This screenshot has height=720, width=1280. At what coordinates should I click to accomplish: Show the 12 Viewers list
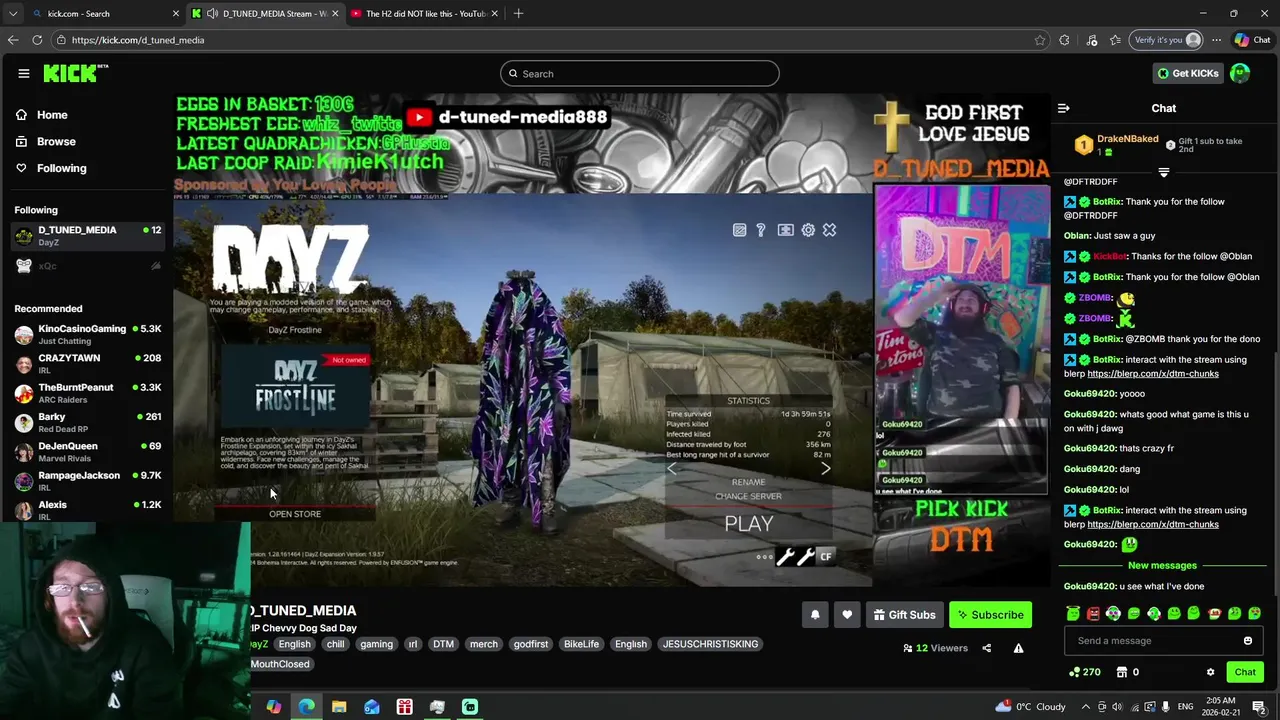point(935,648)
